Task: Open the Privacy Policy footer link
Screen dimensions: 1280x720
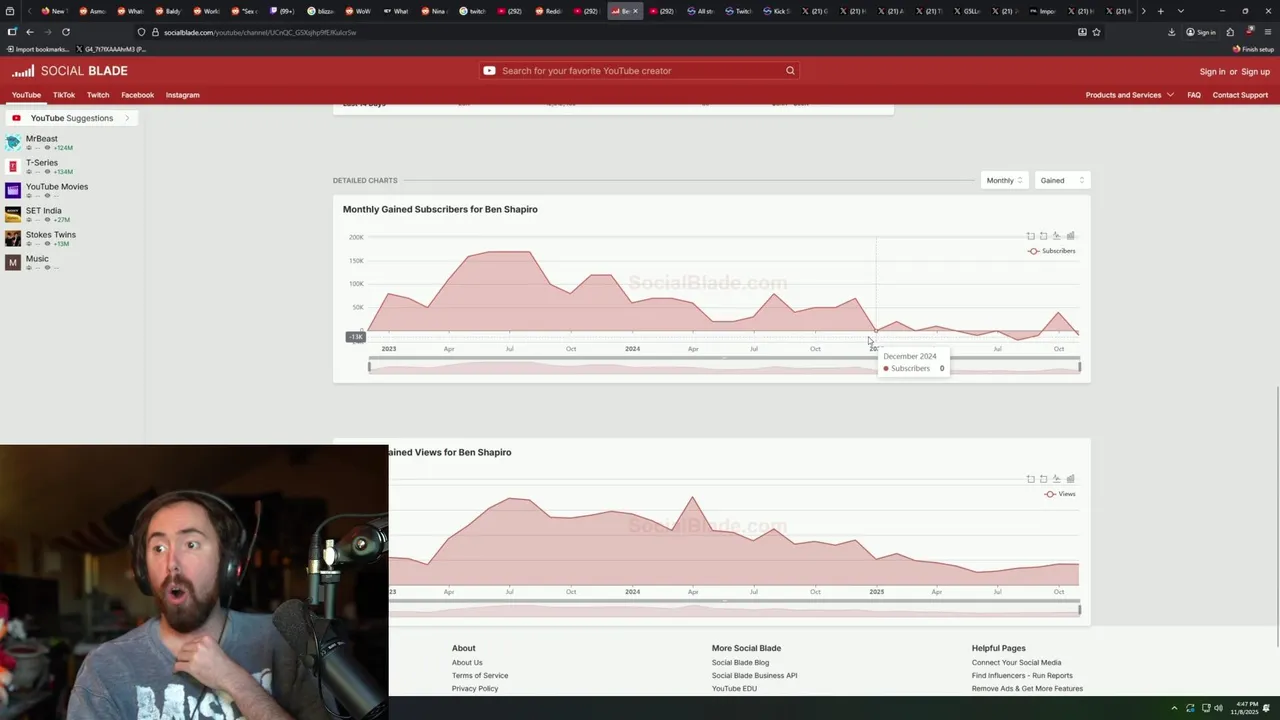Action: (x=475, y=688)
